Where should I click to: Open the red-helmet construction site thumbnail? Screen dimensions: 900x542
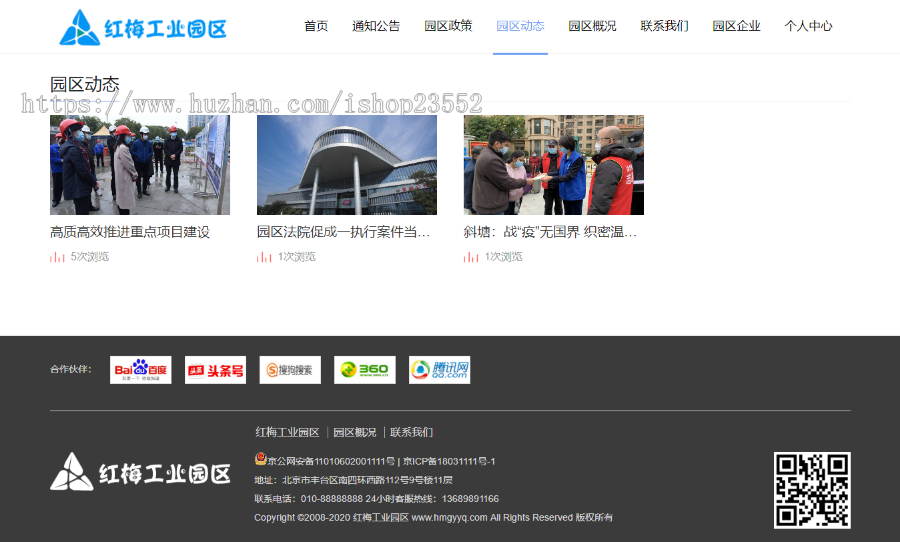(140, 165)
